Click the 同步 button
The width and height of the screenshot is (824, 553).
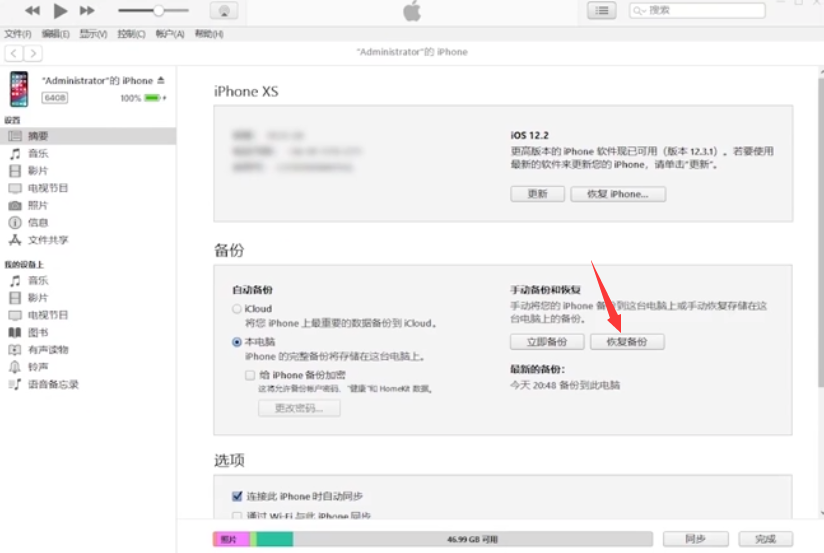(x=695, y=539)
